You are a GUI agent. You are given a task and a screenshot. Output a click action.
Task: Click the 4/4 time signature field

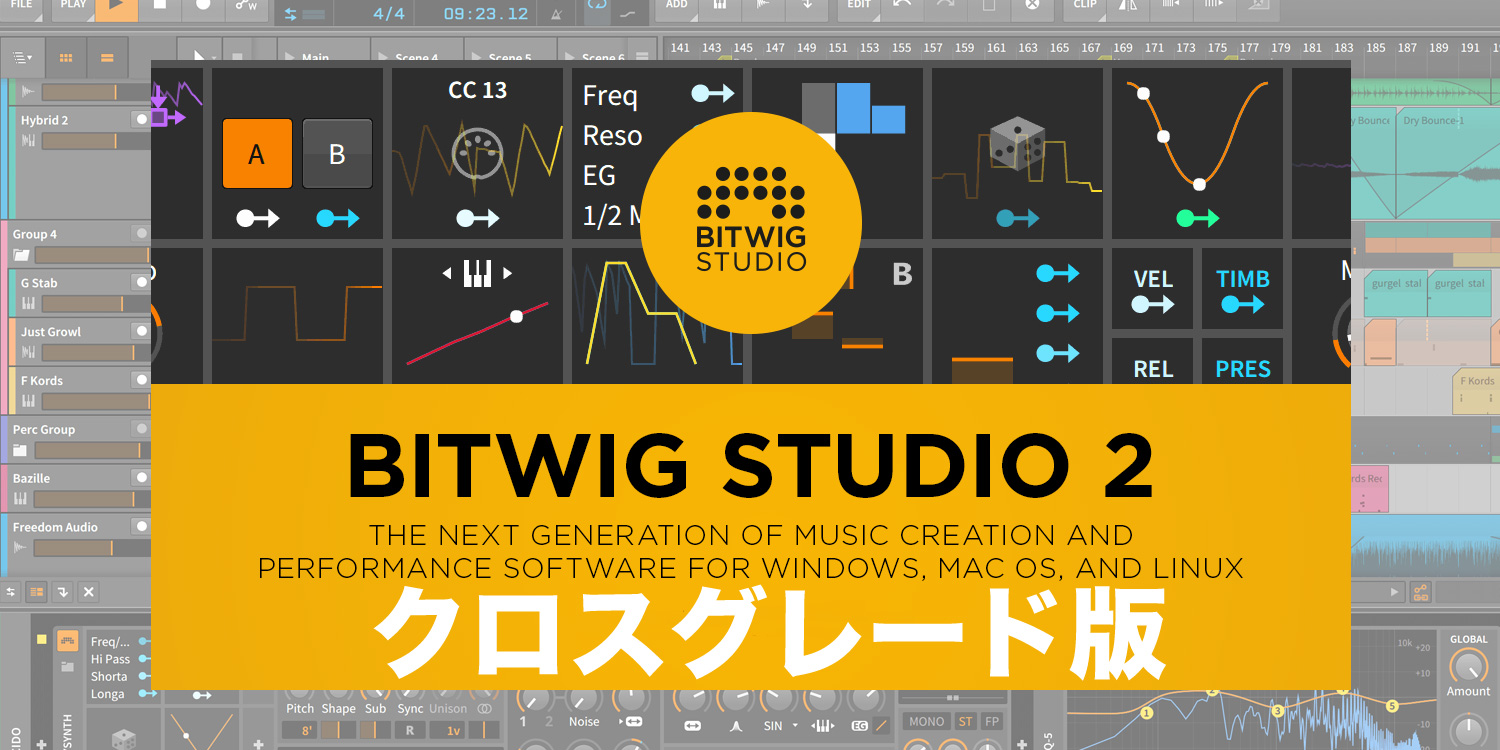coord(389,14)
